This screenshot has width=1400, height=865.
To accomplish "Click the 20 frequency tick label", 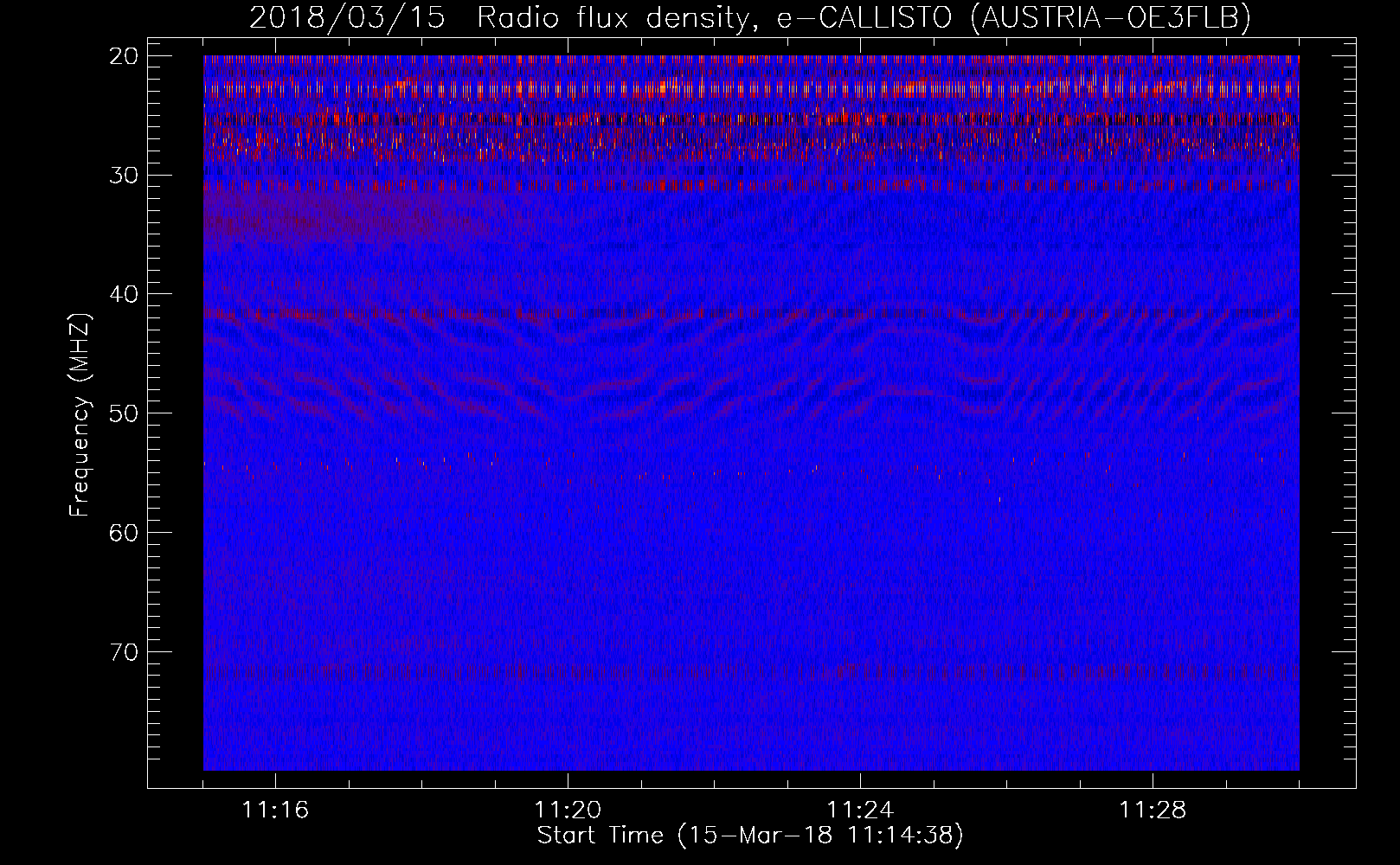I will point(125,56).
